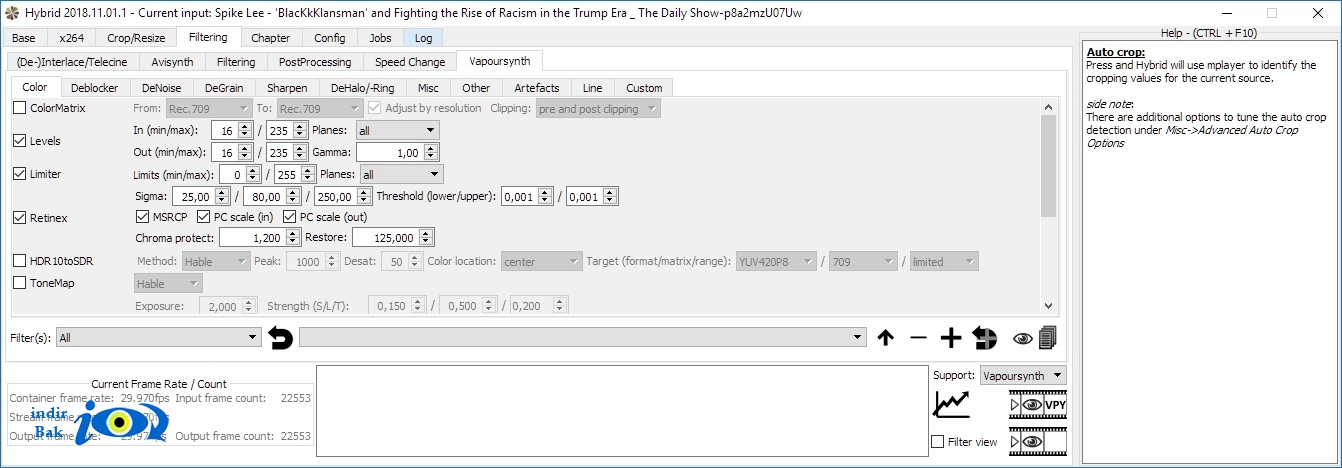Image resolution: width=1342 pixels, height=468 pixels.
Task: Open the line chart graph icon
Action: (x=951, y=404)
